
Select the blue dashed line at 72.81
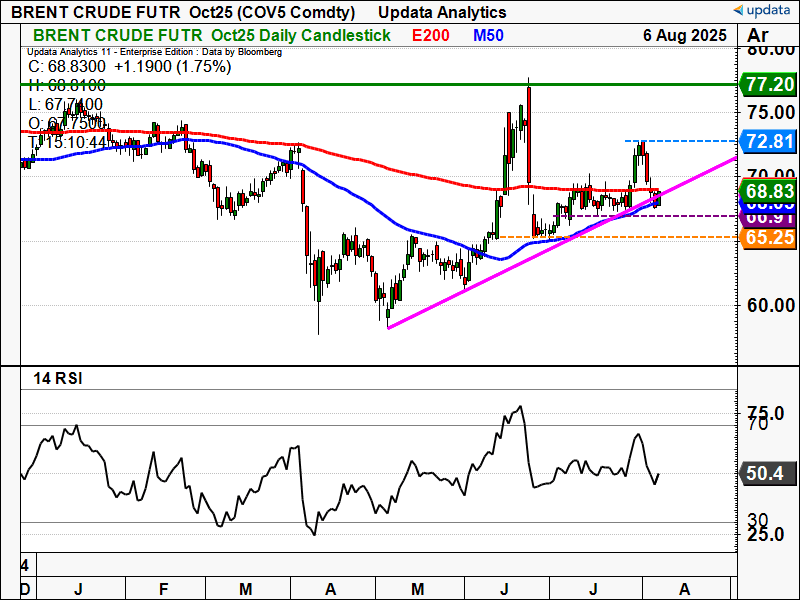tap(681, 141)
